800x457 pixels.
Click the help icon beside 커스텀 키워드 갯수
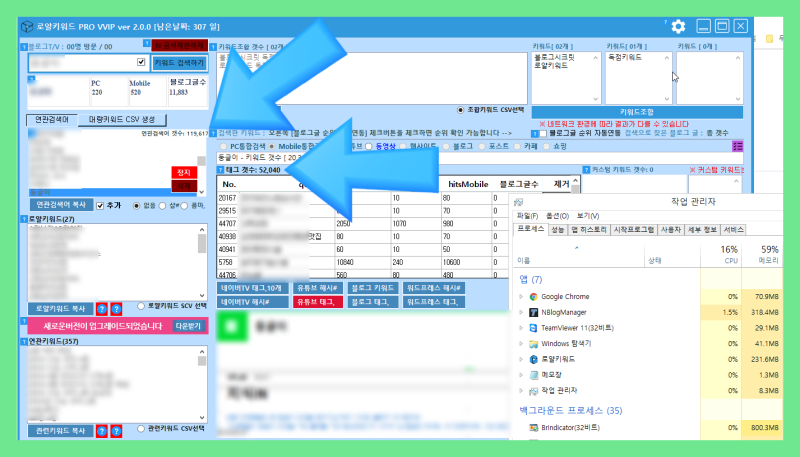point(586,170)
